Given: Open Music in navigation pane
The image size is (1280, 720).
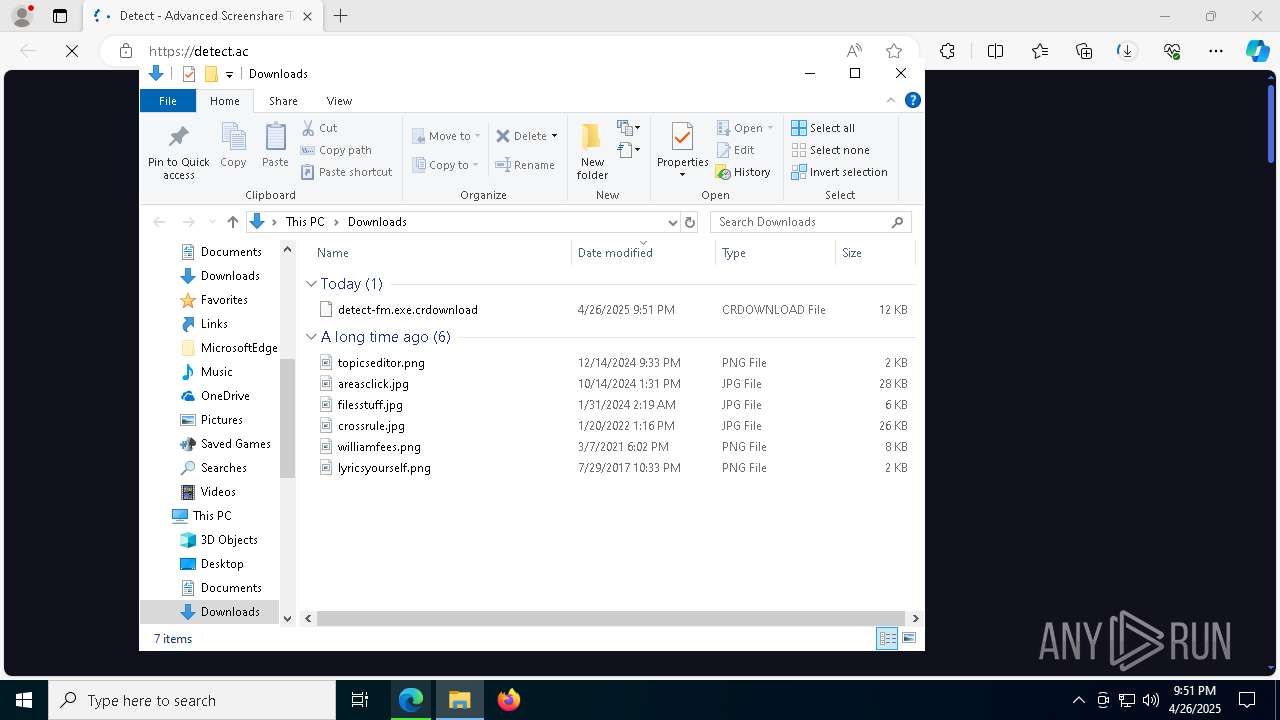Looking at the screenshot, I should 216,372.
